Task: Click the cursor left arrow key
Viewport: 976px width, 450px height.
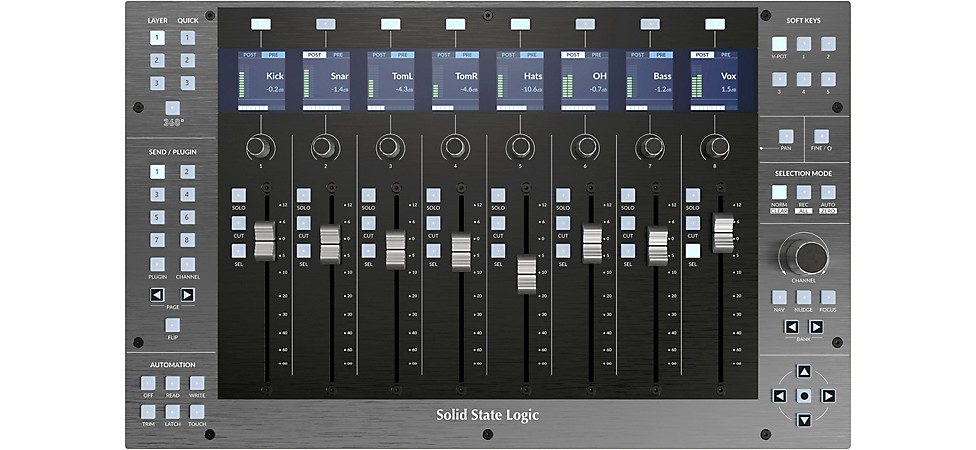Action: [779, 396]
